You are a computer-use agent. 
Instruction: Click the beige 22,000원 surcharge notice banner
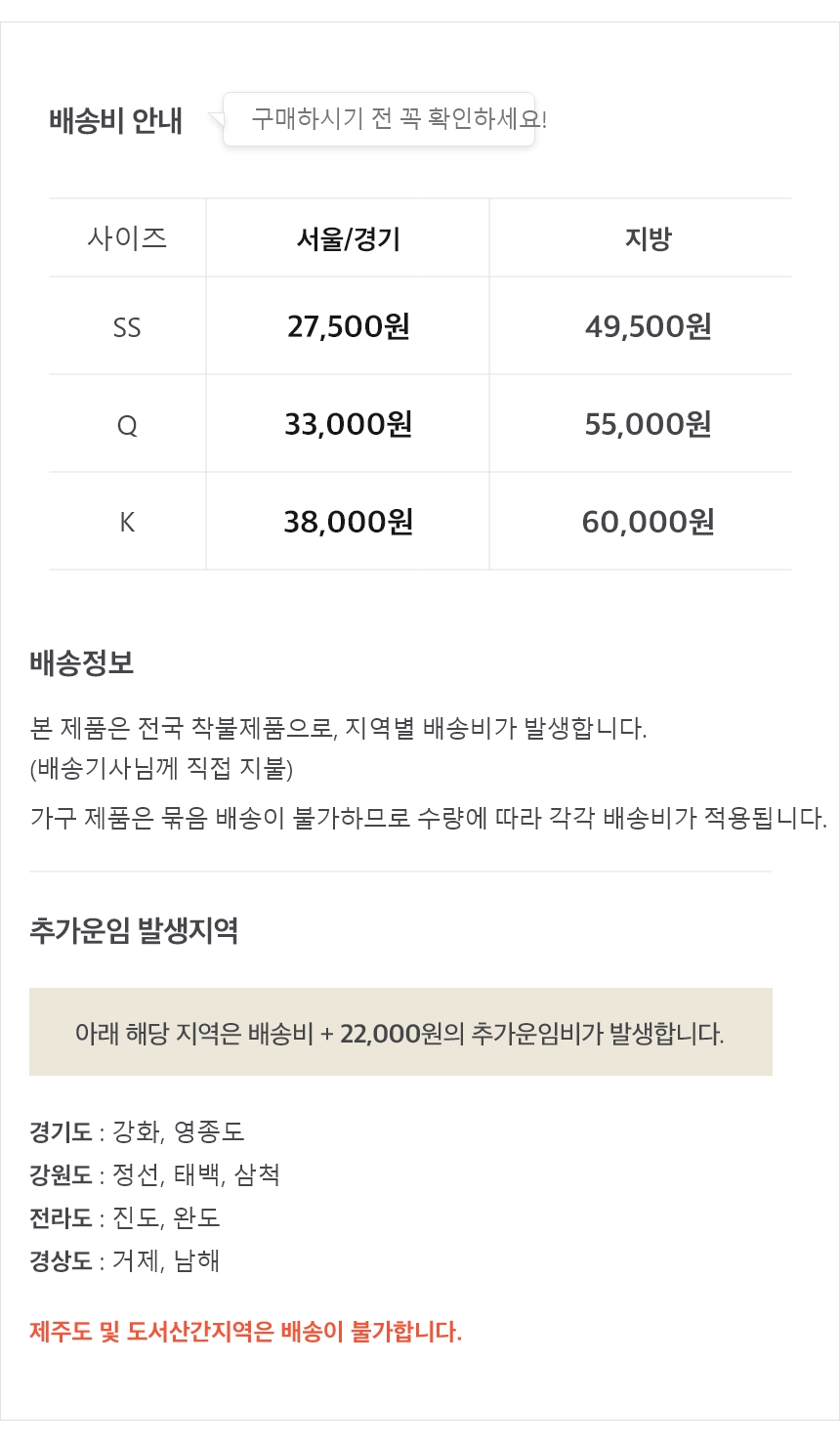coord(400,1032)
